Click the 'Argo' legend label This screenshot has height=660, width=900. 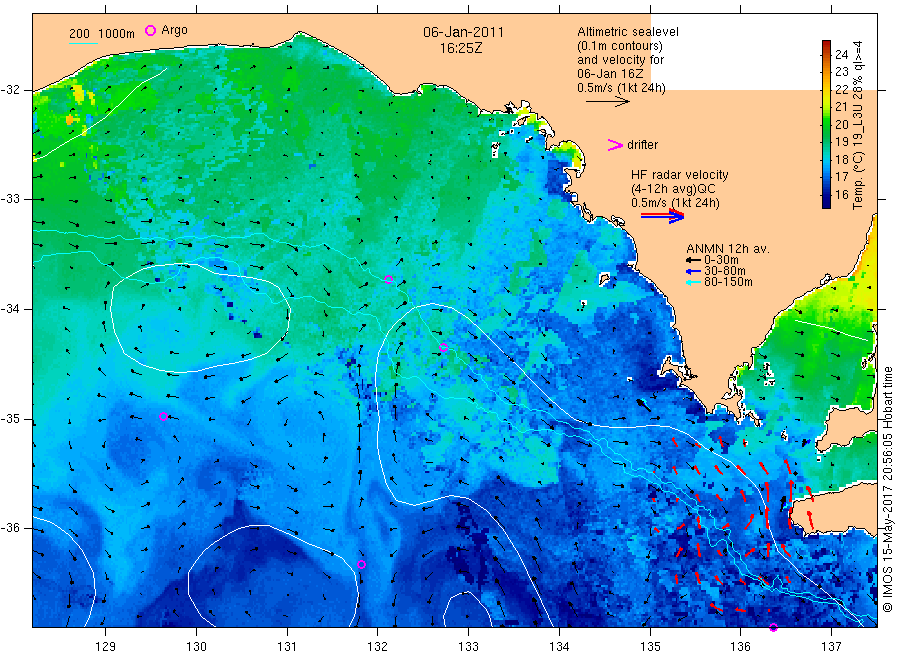[x=174, y=30]
